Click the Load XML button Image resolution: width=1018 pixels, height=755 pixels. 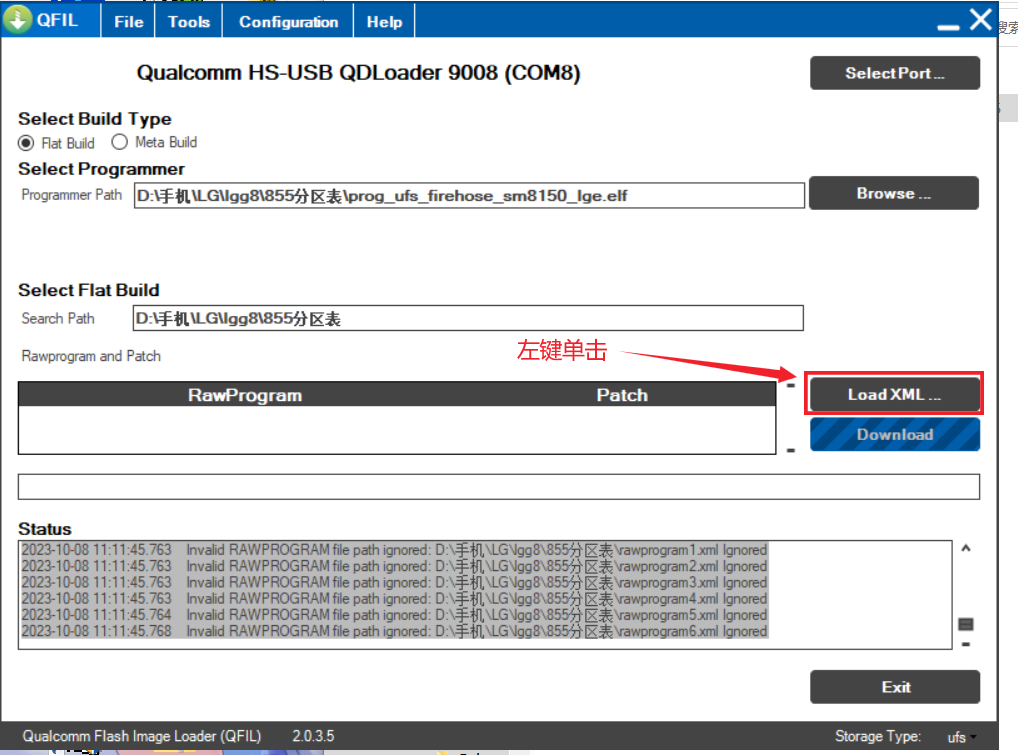[x=894, y=395]
